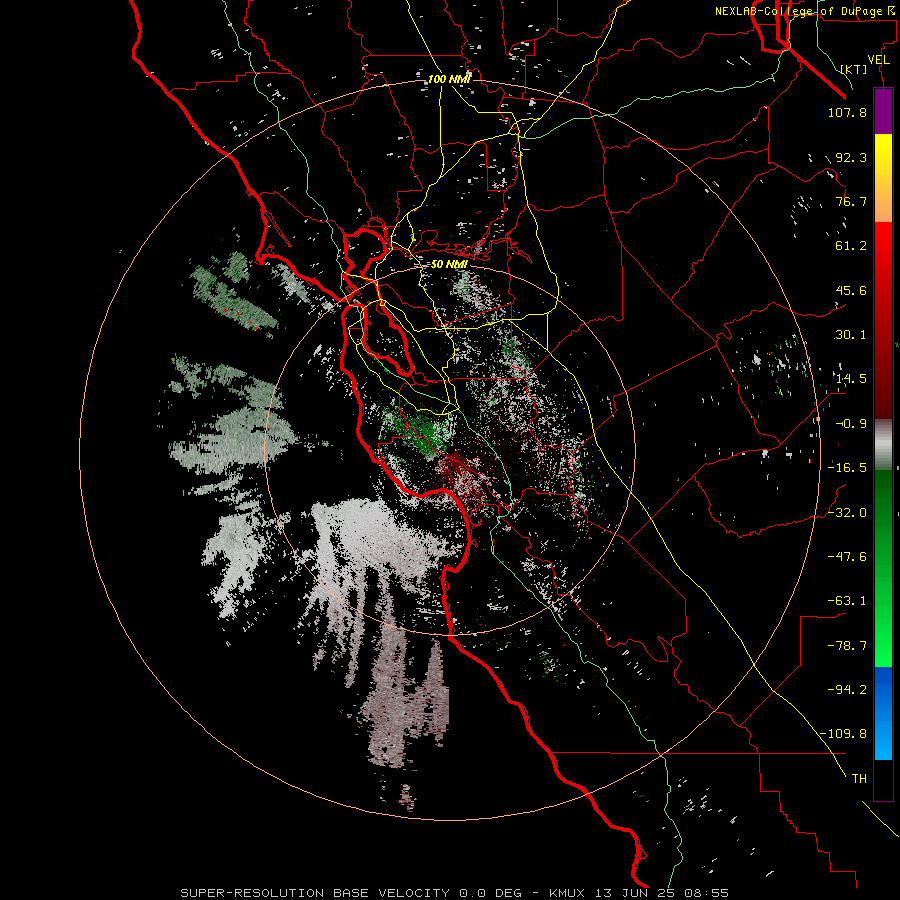The image size is (900, 900).
Task: Click the -32.0 velocity scale value
Action: 847,513
